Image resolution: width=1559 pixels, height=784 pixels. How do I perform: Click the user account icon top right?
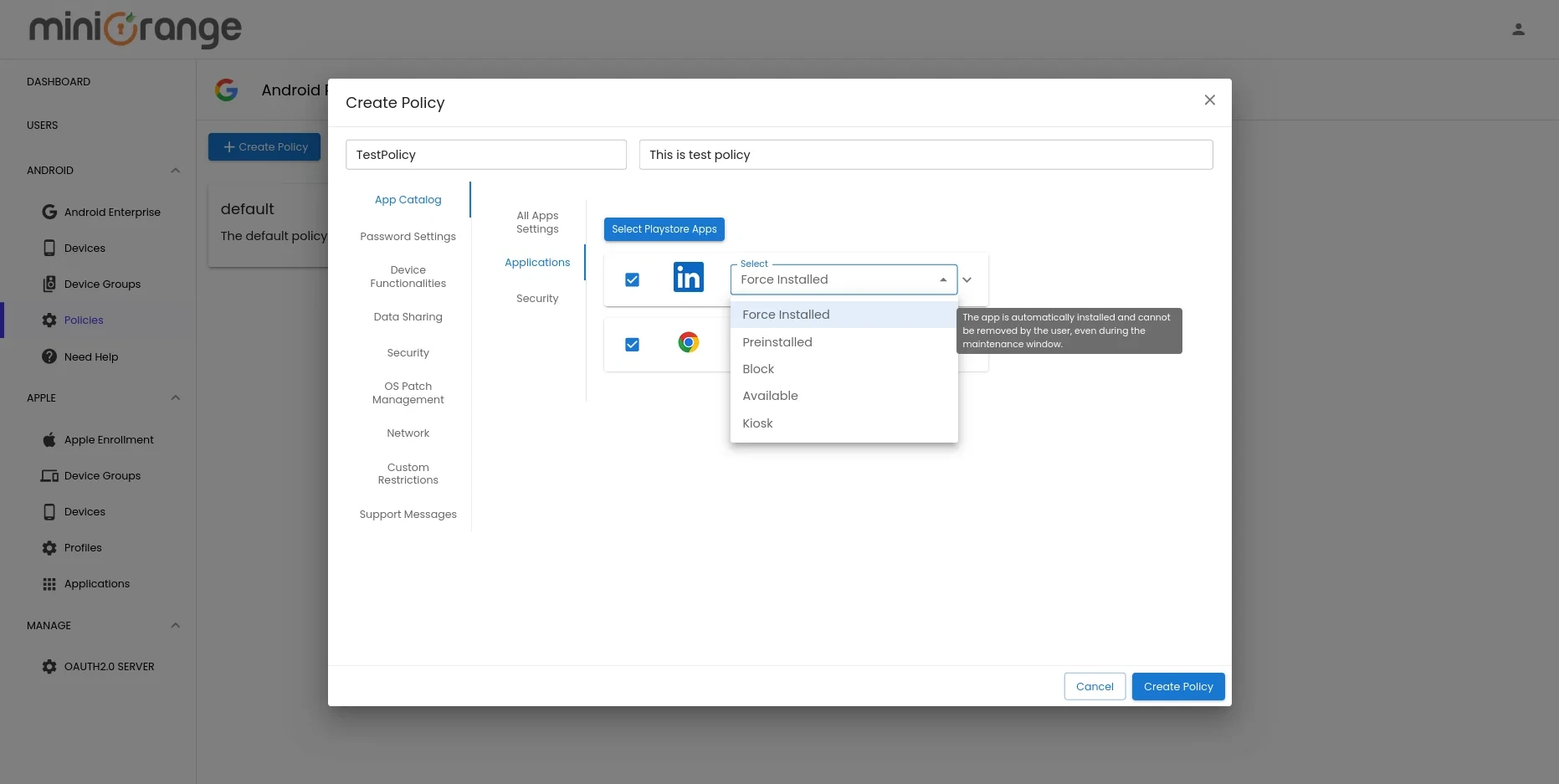1519,29
